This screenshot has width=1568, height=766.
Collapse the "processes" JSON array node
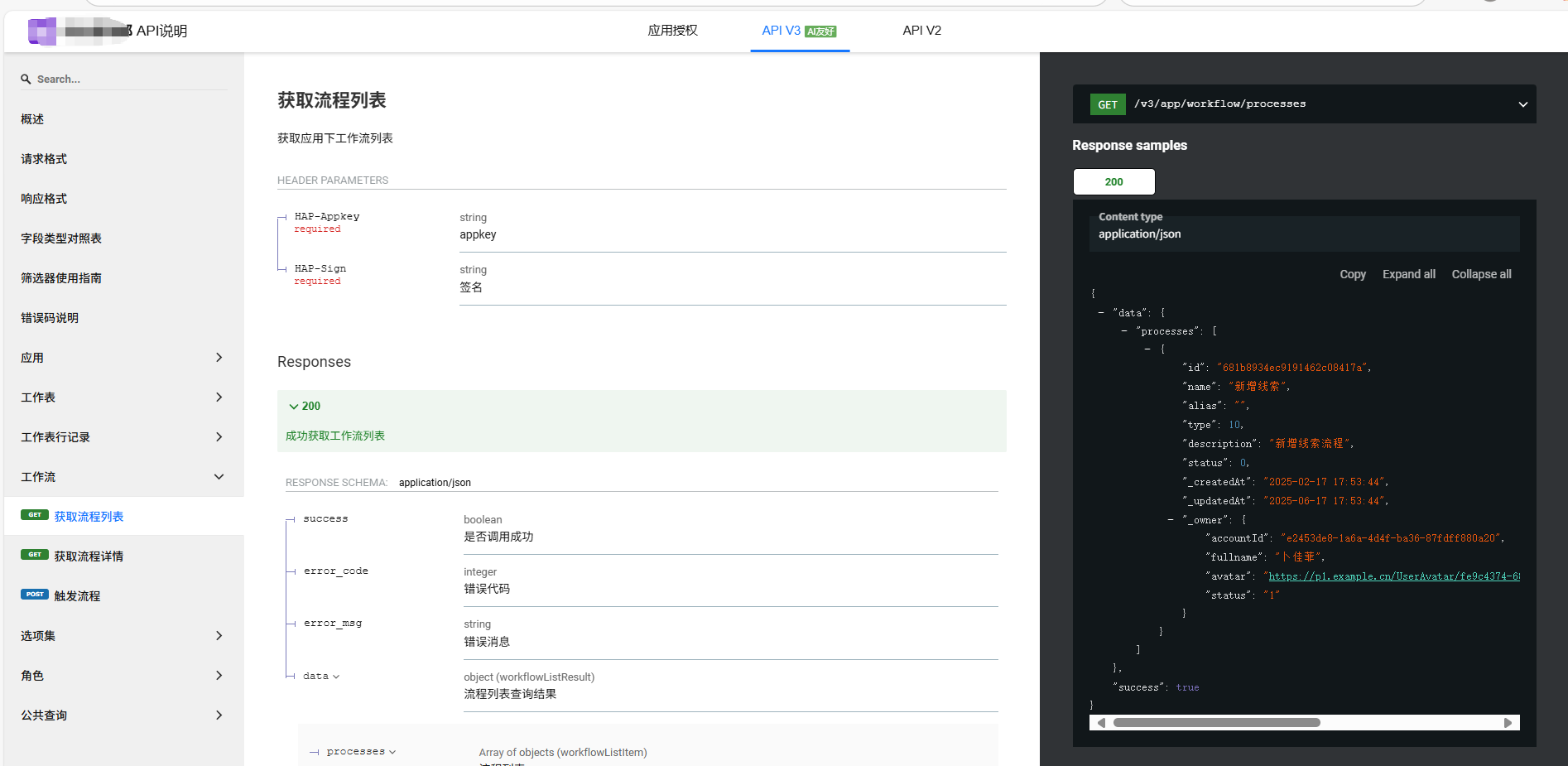point(1124,331)
